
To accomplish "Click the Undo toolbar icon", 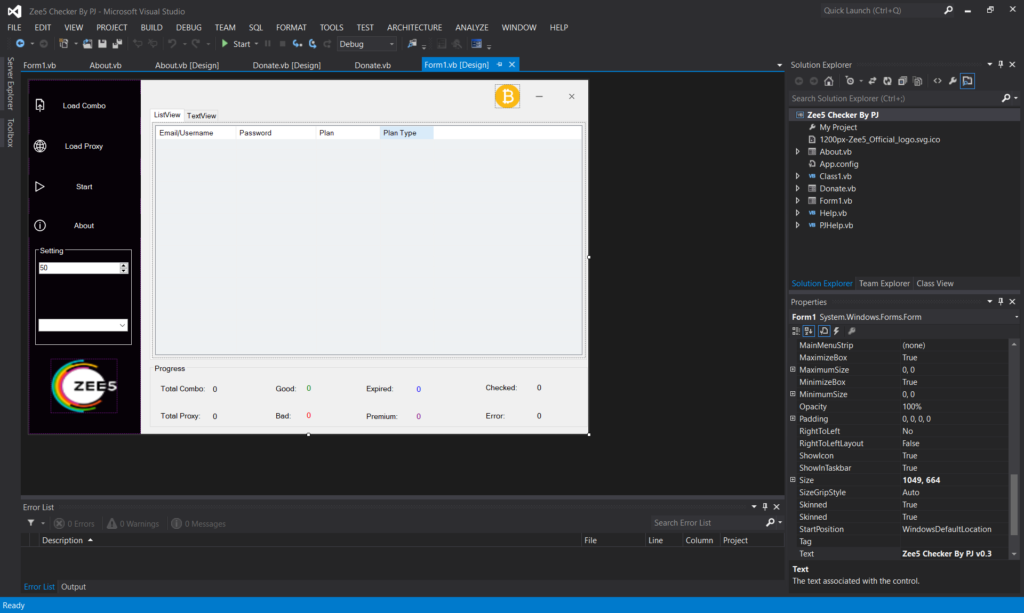I will click(x=172, y=44).
